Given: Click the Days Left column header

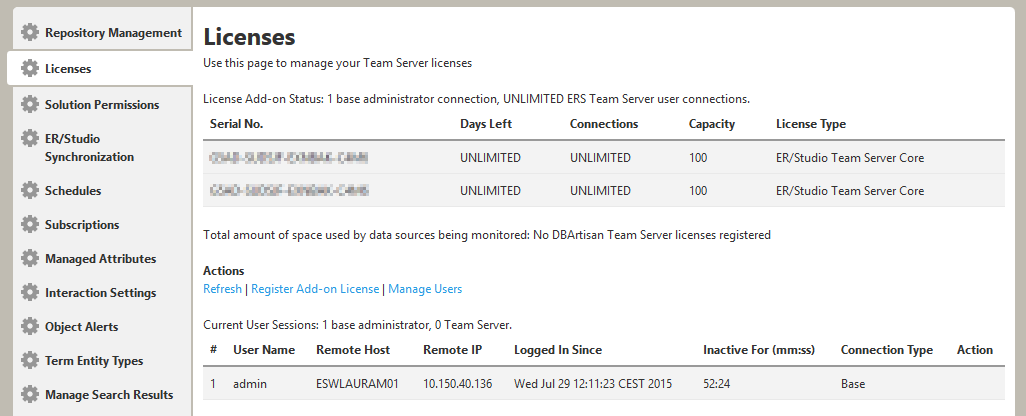Looking at the screenshot, I should click(x=486, y=124).
